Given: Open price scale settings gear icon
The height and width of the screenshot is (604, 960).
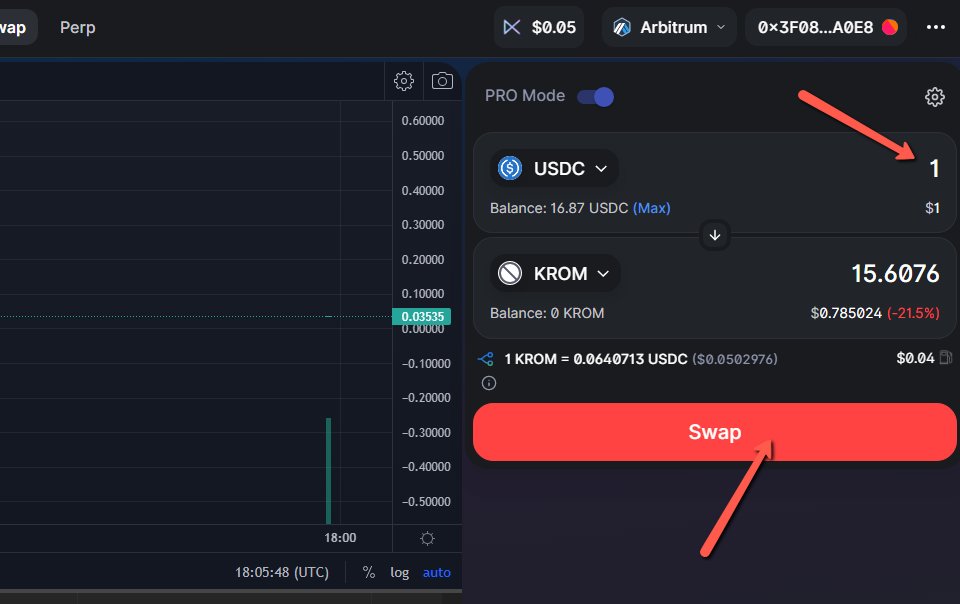Looking at the screenshot, I should [x=427, y=539].
